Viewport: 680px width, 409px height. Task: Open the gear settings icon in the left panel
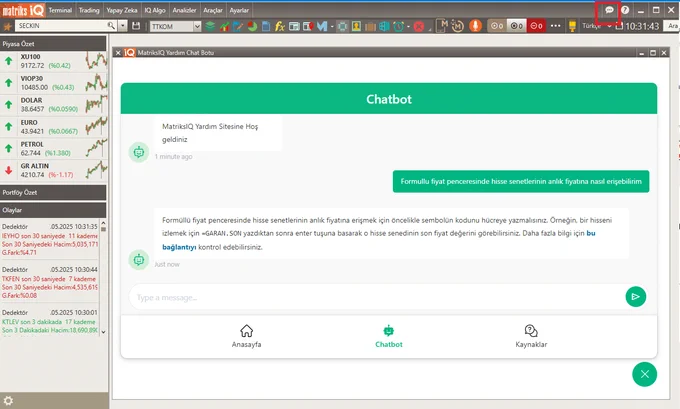pos(8,400)
